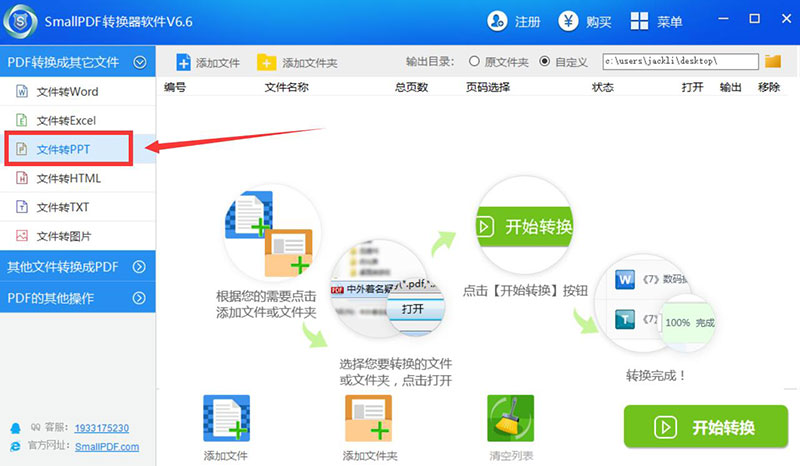Click the 文件名称 column header

[286, 87]
